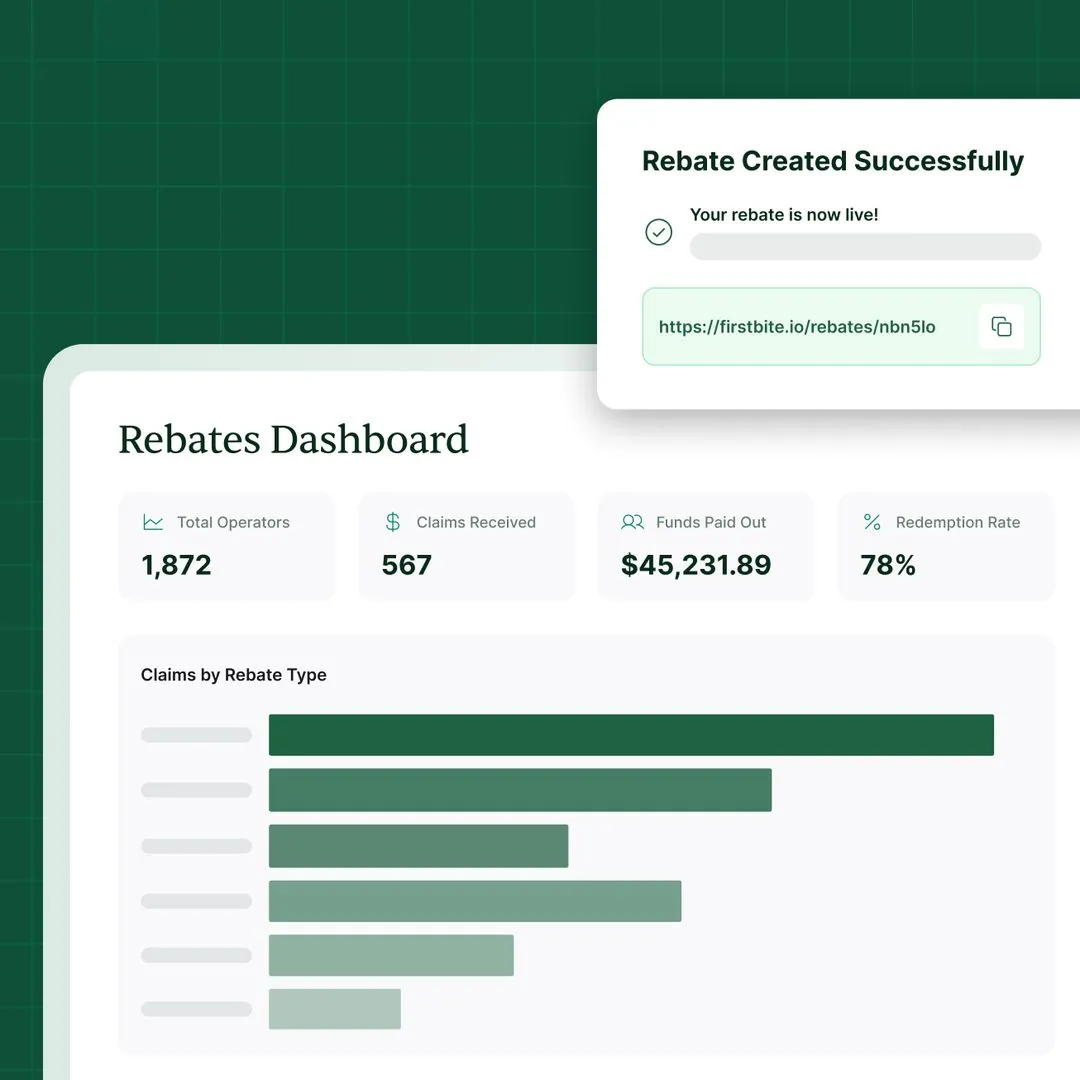
Task: Click the shortest lightest chart bar
Action: (x=335, y=1009)
